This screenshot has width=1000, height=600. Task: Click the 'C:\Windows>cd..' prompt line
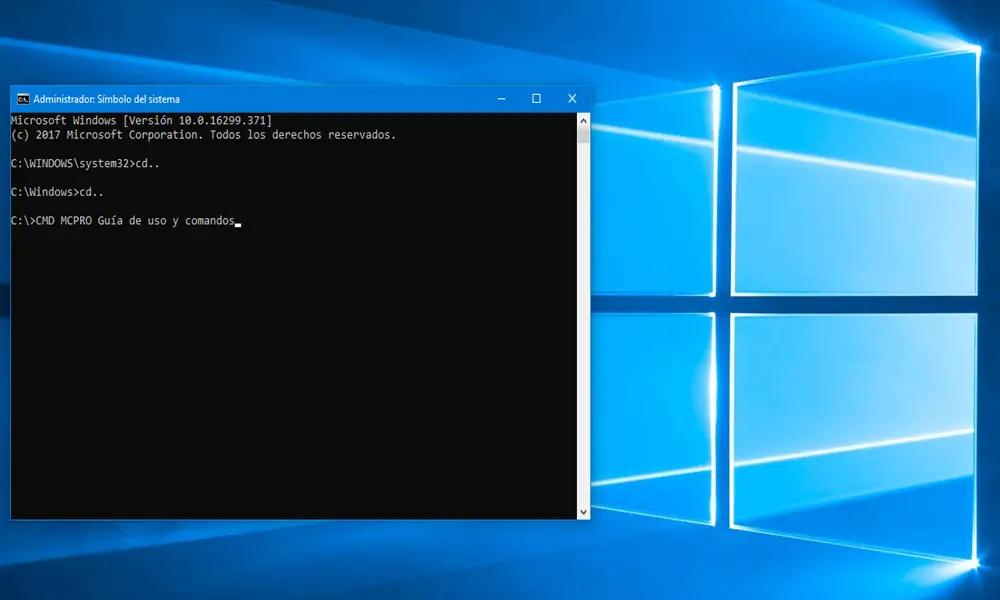point(57,192)
